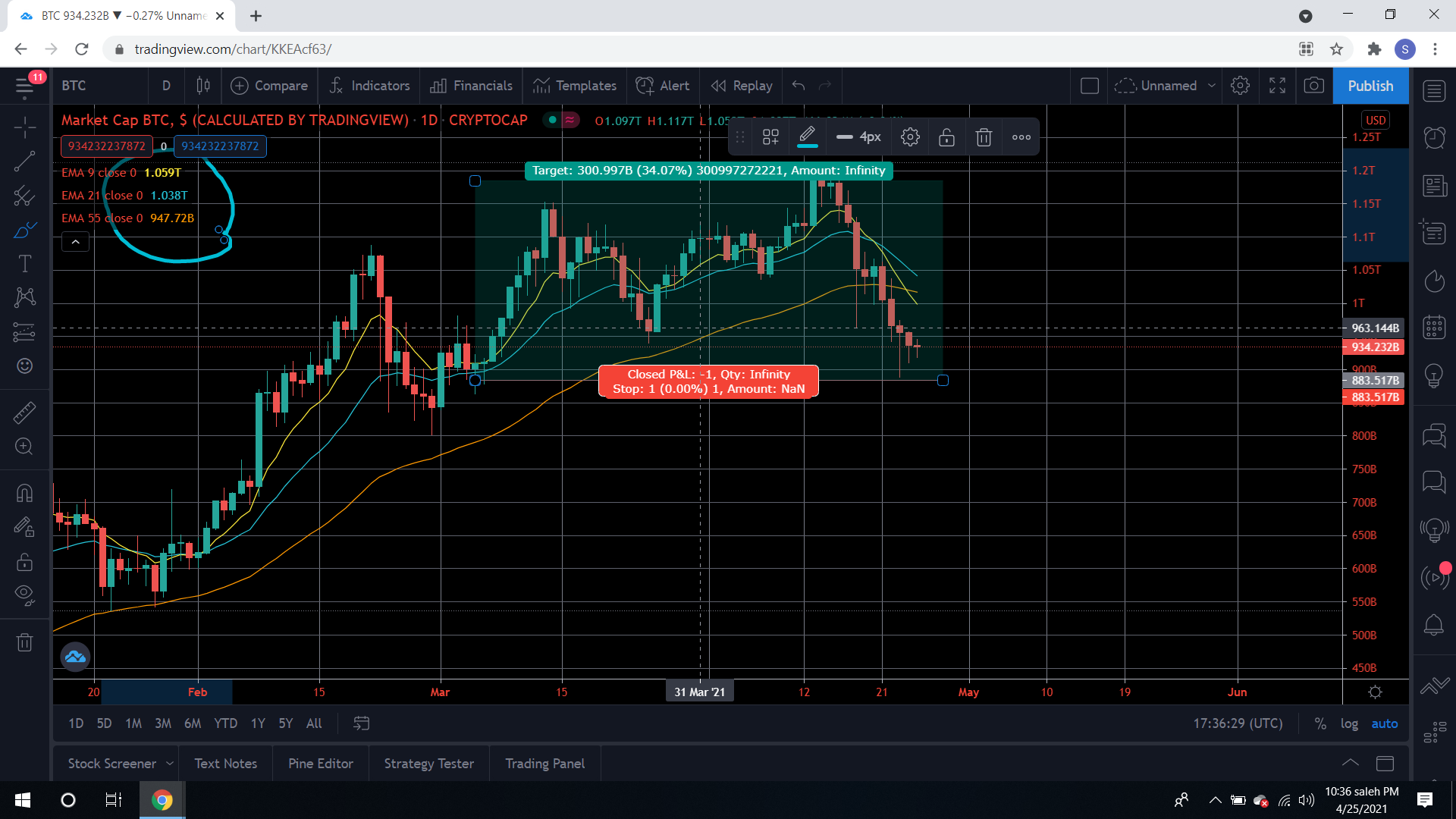Open Chrome from the taskbar
Viewport: 1456px width, 819px height.
(162, 800)
